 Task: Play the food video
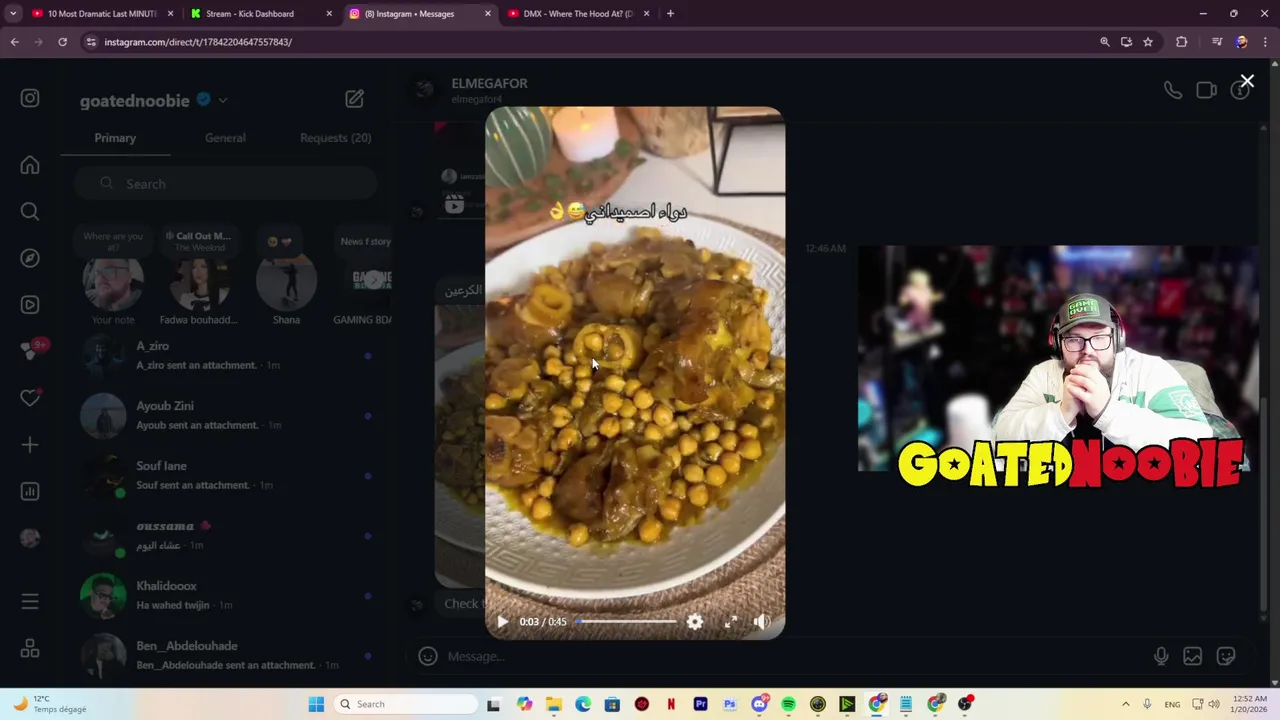pos(502,622)
